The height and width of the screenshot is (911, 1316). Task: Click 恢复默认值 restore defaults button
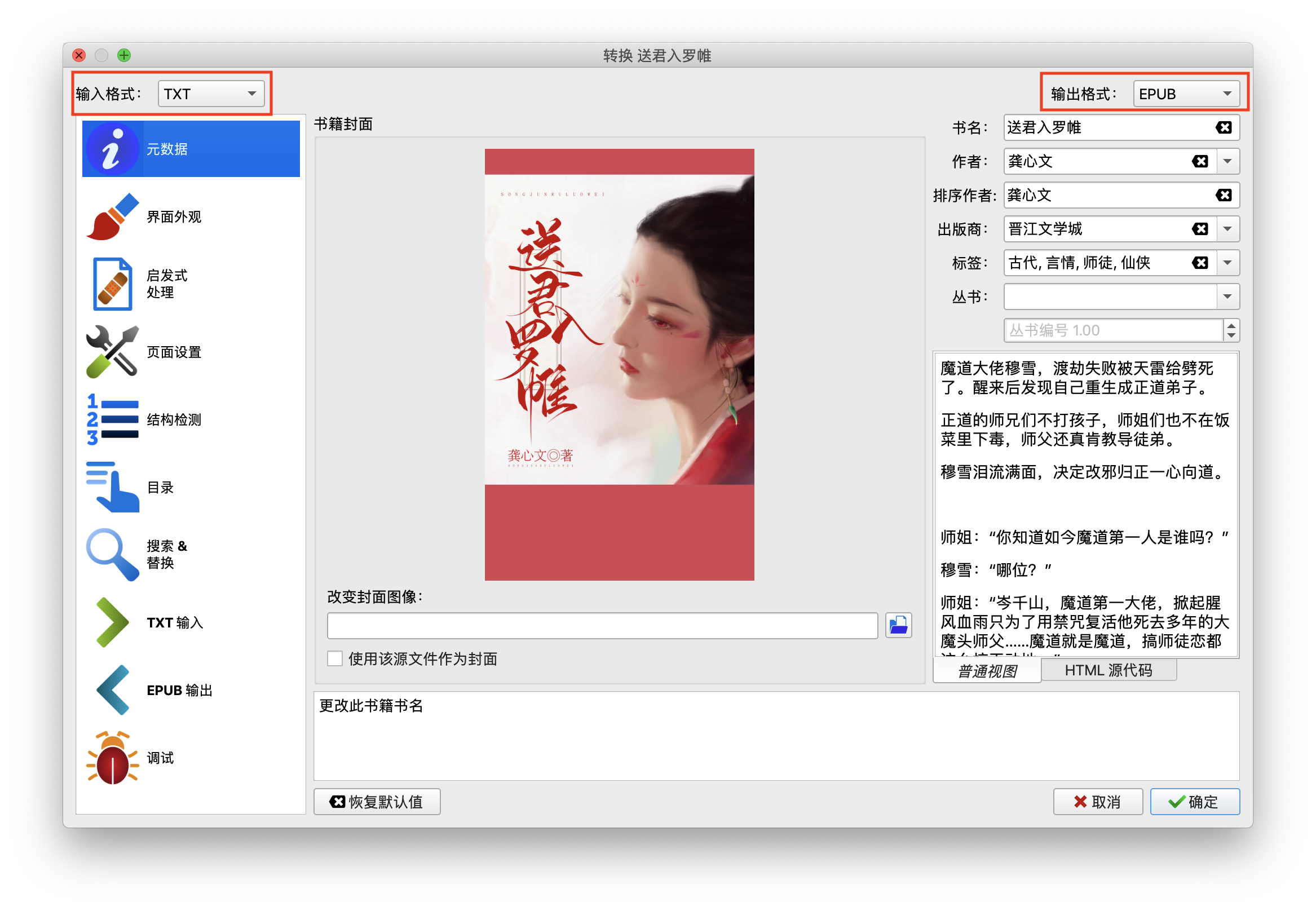[x=377, y=802]
